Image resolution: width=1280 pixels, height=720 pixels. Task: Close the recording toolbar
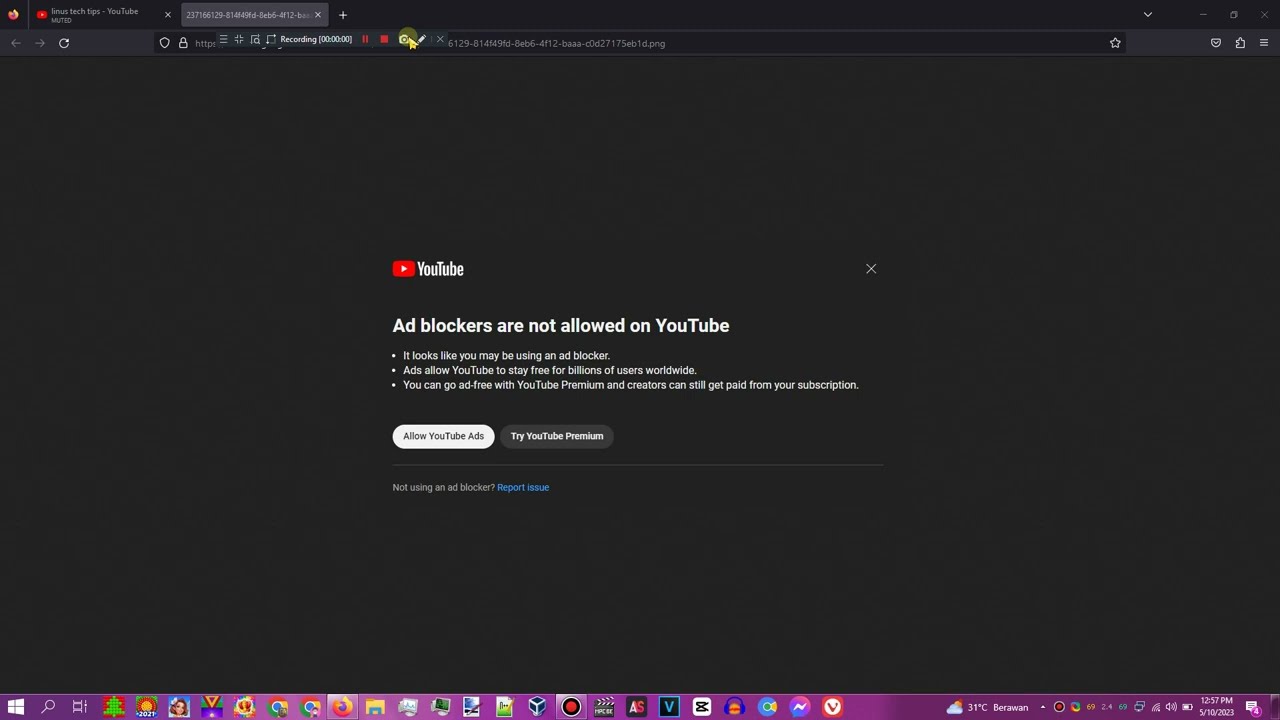click(440, 39)
